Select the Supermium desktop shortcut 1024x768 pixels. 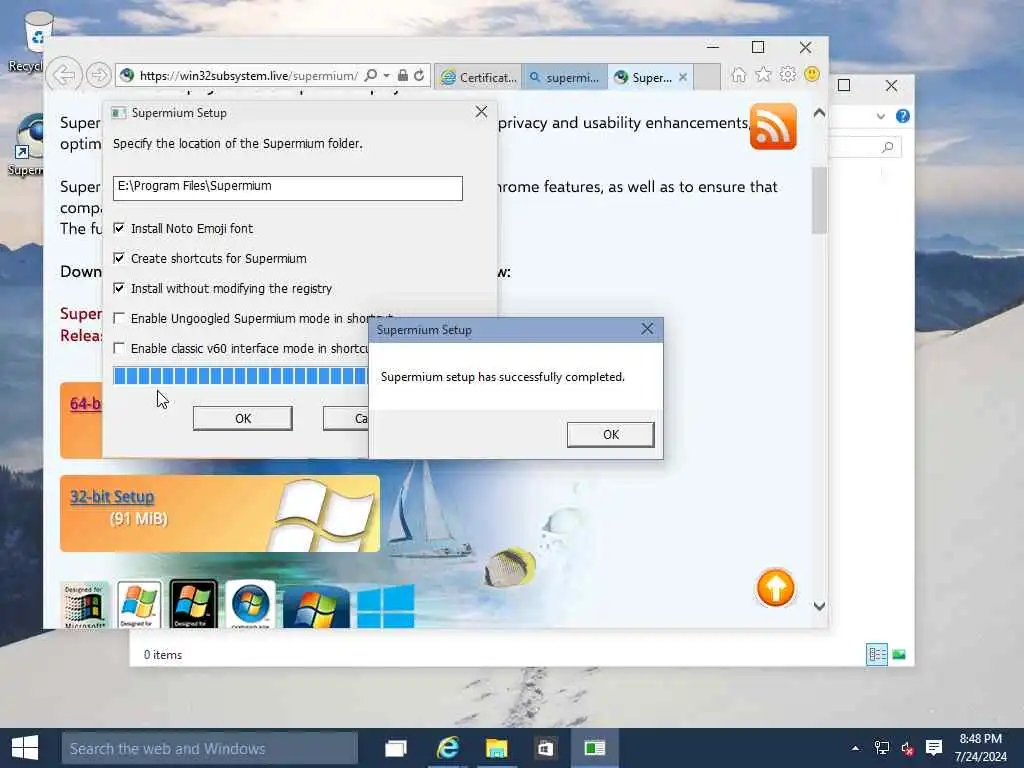[26, 145]
